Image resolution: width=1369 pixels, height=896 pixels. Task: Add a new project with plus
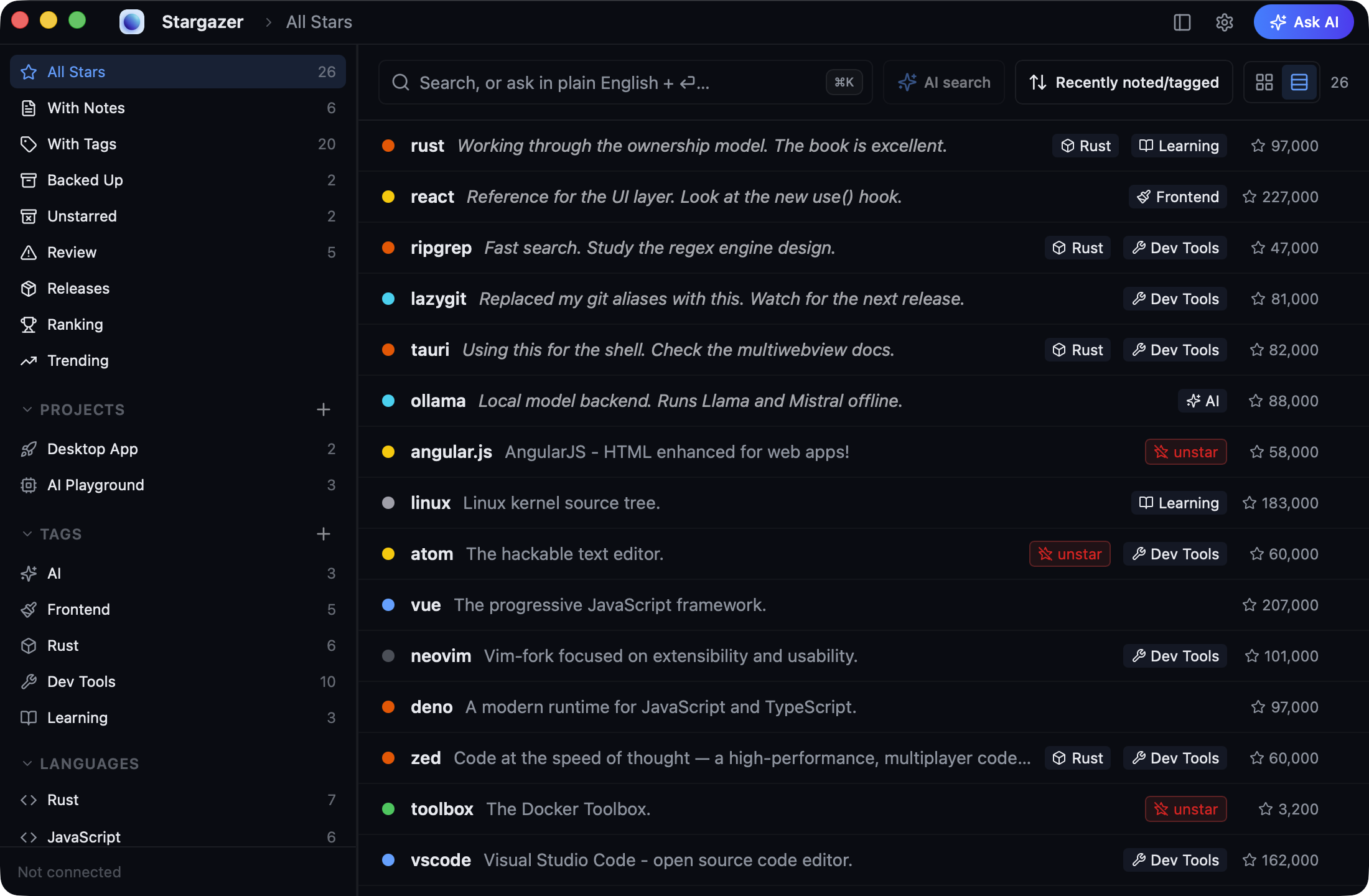coord(323,409)
